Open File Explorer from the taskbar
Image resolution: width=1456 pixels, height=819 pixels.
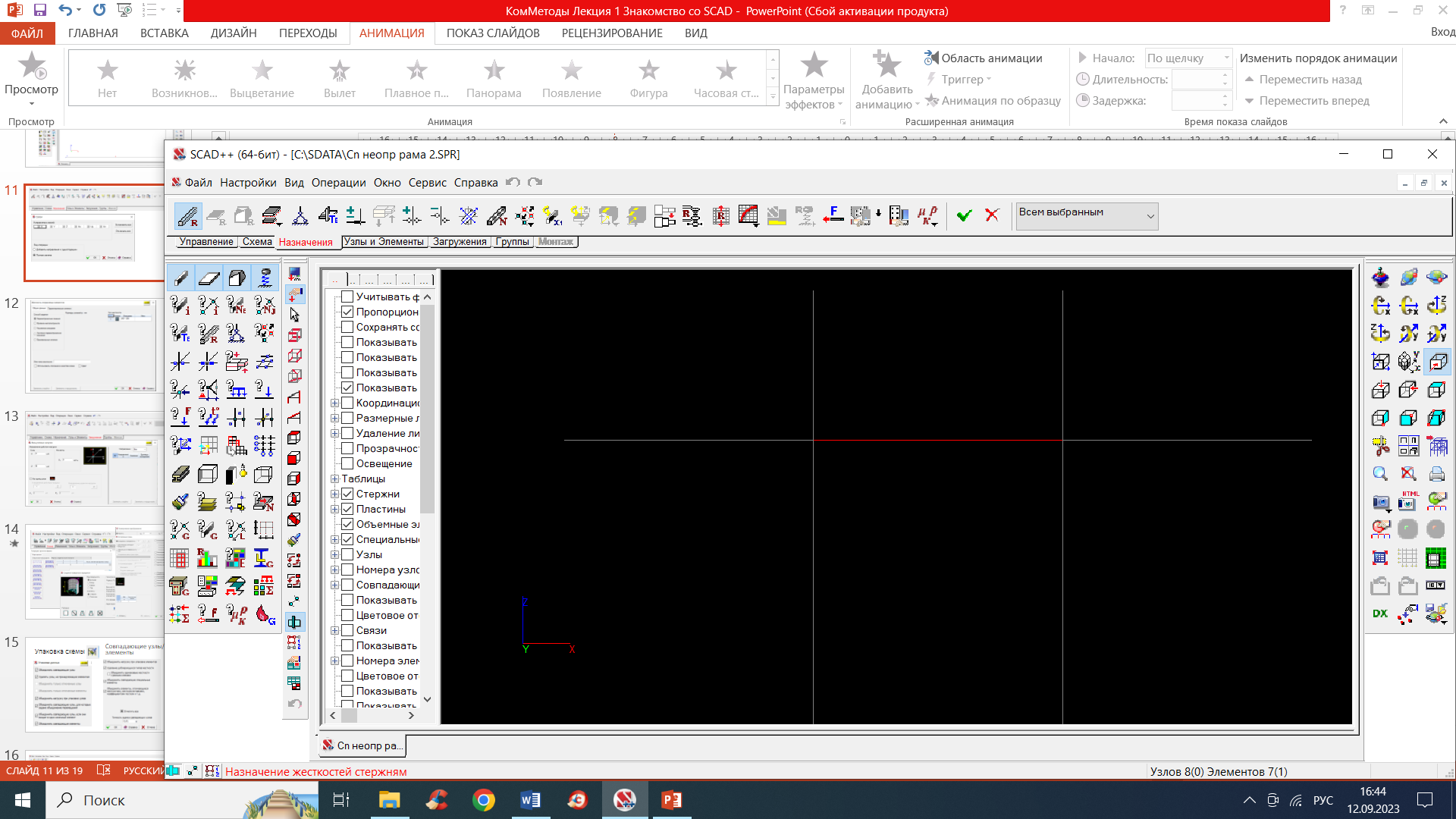tap(389, 800)
